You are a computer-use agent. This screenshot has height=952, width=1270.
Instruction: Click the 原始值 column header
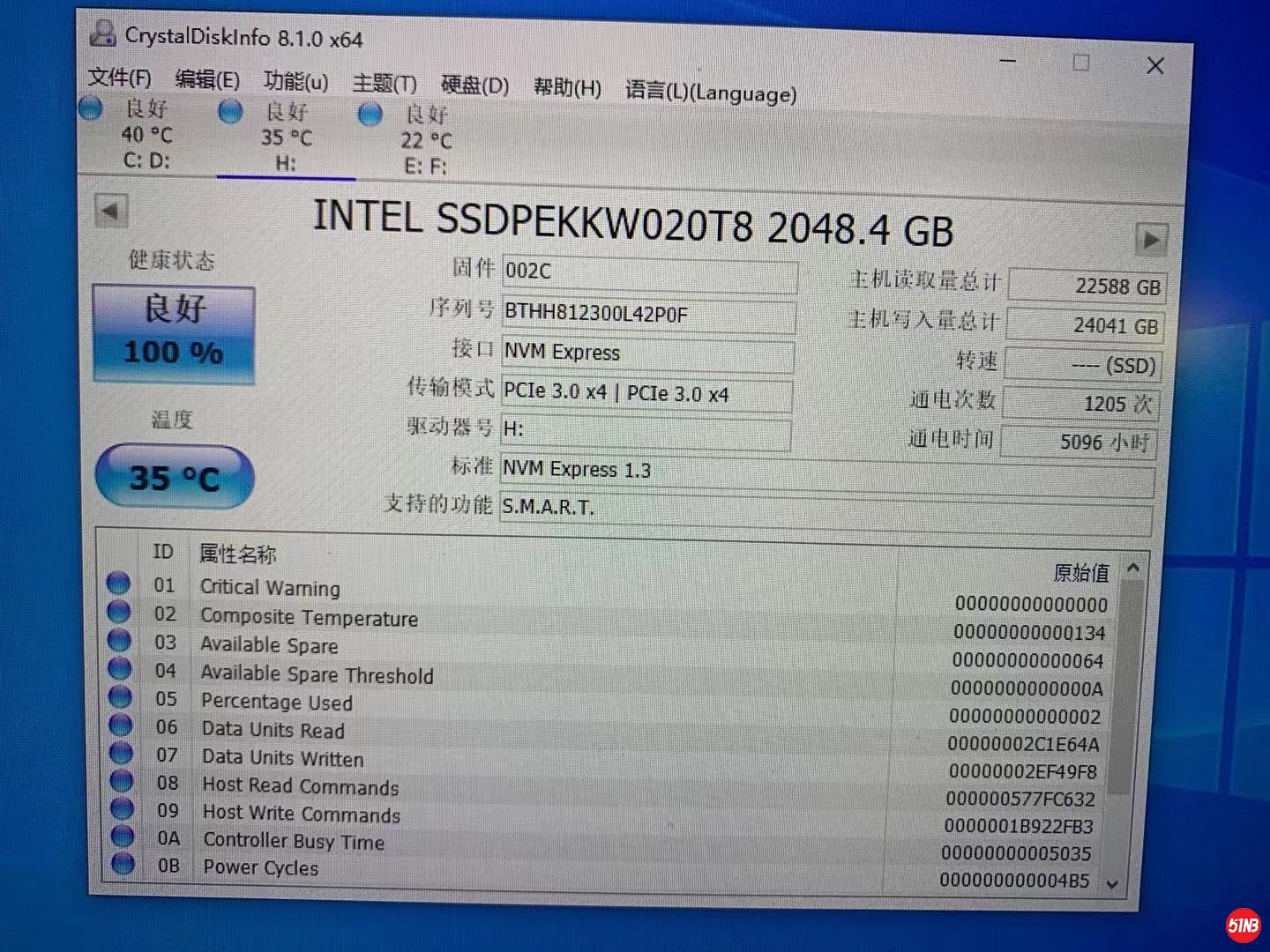[x=1080, y=573]
